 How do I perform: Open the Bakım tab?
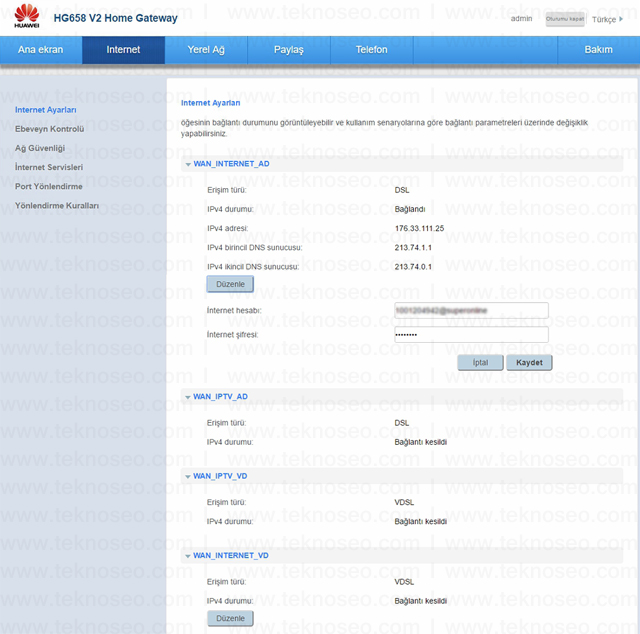point(598,50)
